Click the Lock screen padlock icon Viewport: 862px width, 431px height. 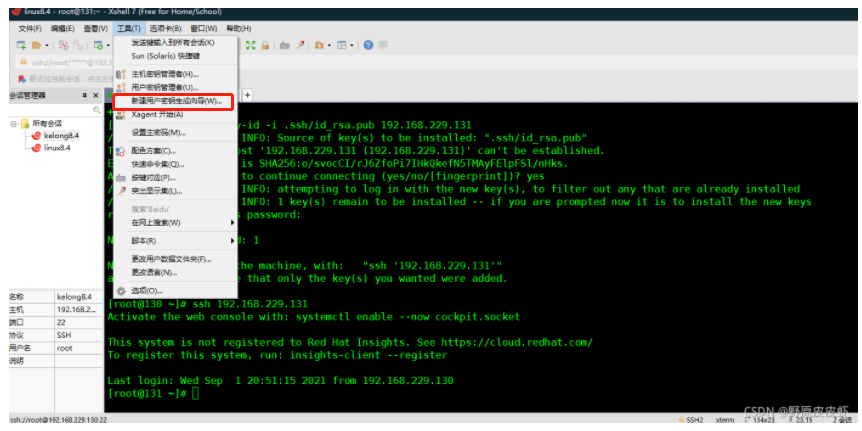click(x=265, y=45)
